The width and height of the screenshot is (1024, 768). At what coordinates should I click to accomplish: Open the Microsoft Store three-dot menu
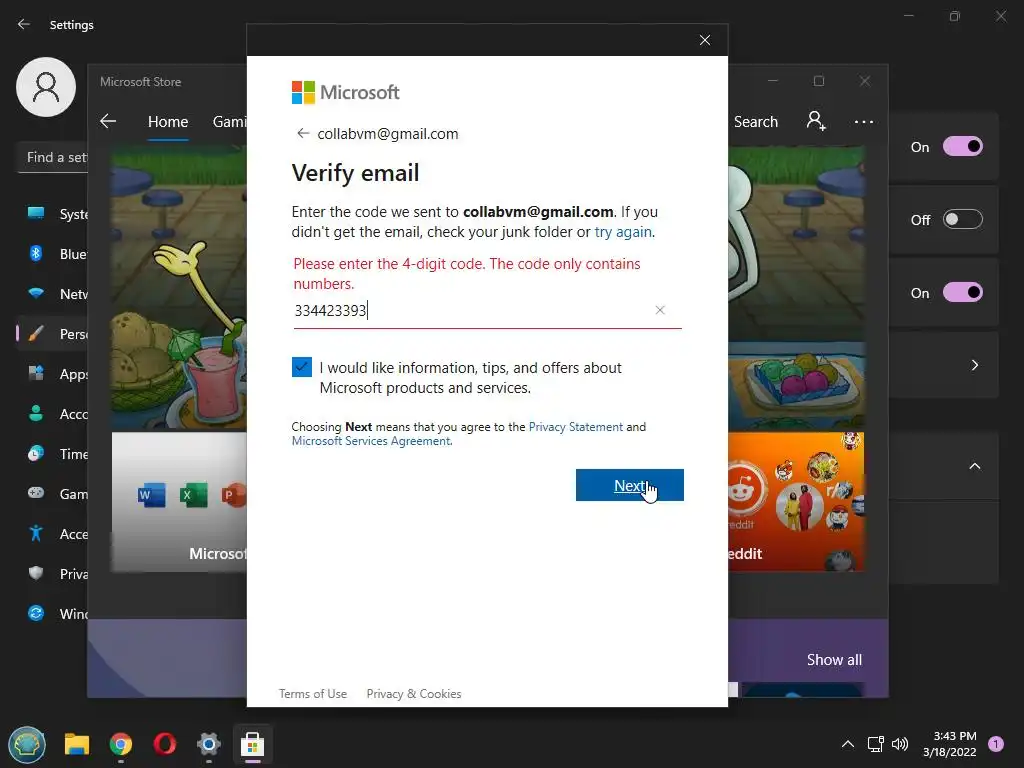863,121
